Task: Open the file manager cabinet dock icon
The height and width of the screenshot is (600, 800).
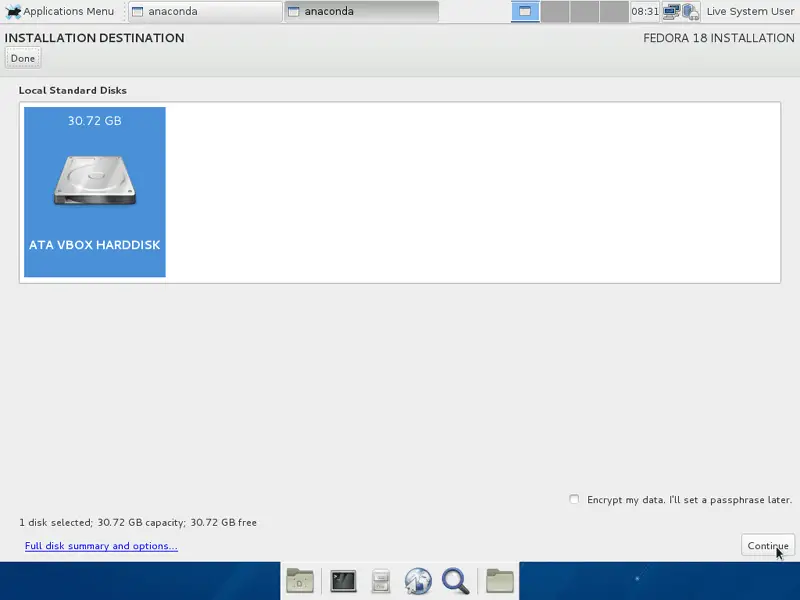Action: coord(381,581)
